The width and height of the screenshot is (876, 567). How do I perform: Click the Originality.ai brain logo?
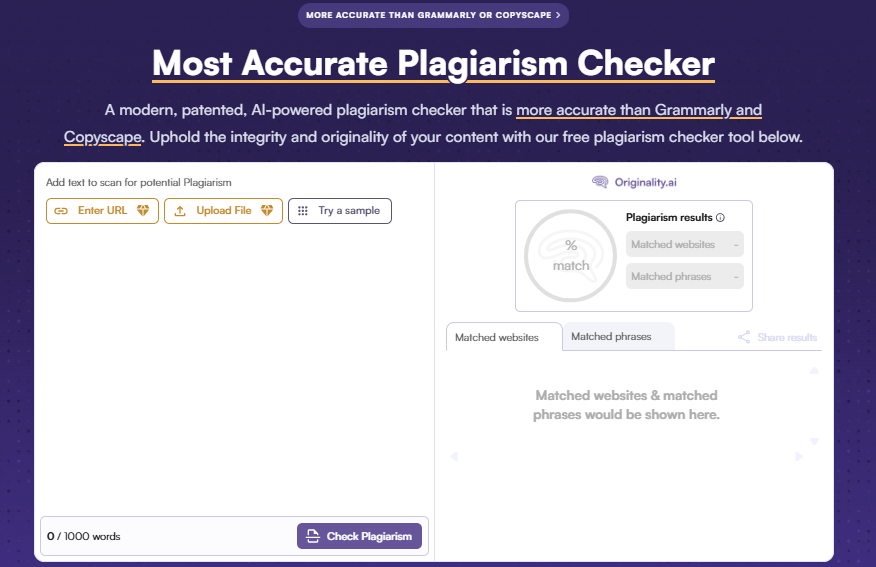pyautogui.click(x=600, y=182)
